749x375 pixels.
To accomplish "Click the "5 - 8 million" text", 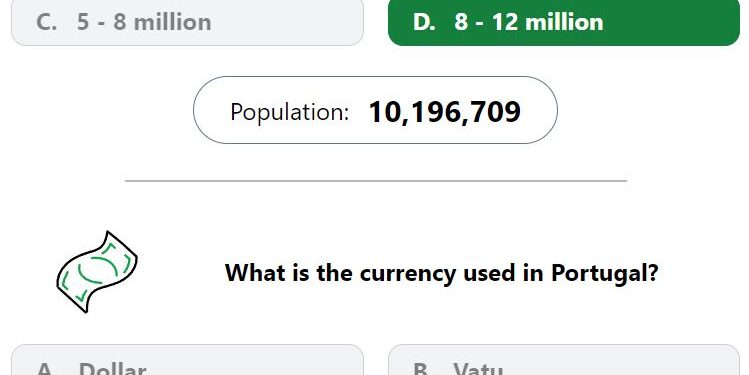I will pos(144,22).
